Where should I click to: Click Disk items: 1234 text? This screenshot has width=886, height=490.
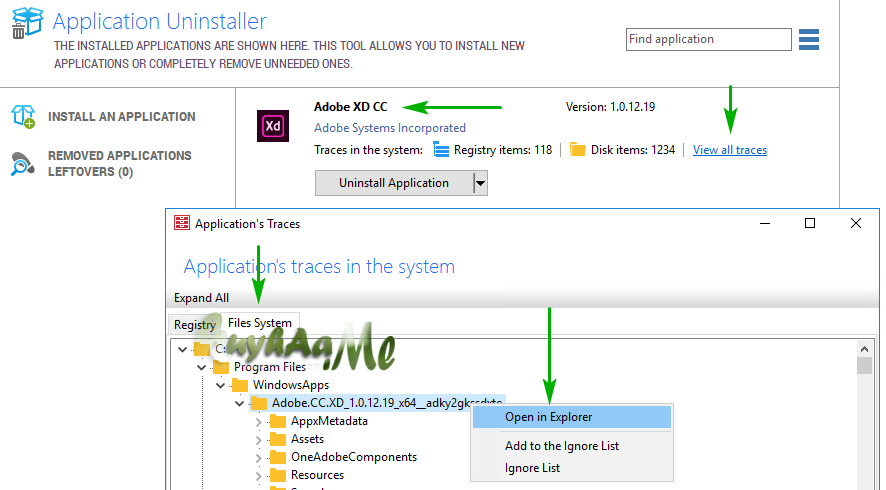[x=633, y=150]
